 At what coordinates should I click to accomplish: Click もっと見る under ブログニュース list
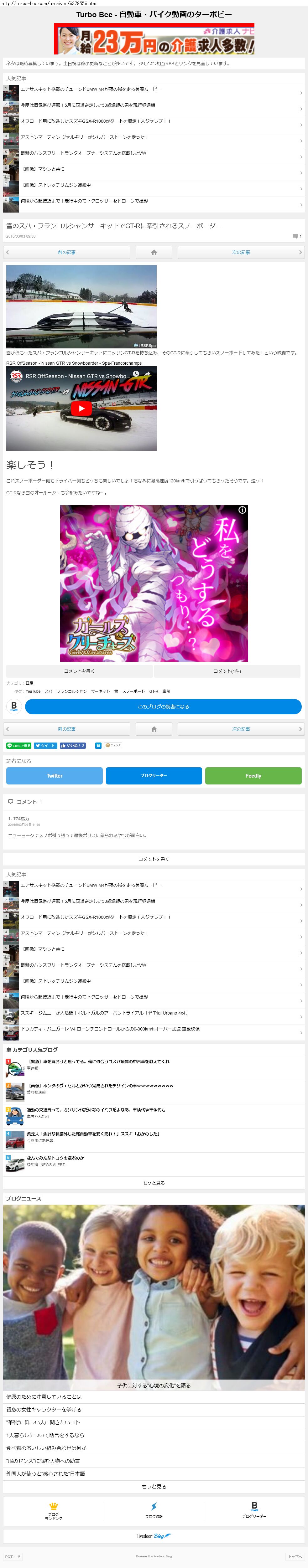pyautogui.click(x=154, y=1486)
